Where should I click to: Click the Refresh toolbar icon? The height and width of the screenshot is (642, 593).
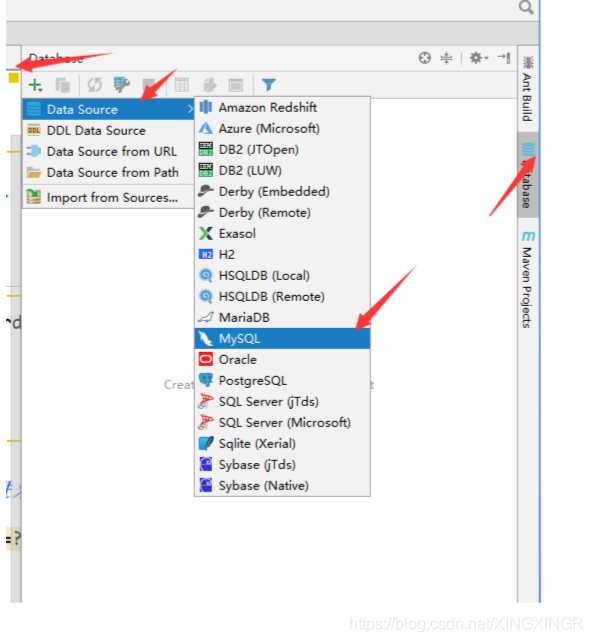94,85
